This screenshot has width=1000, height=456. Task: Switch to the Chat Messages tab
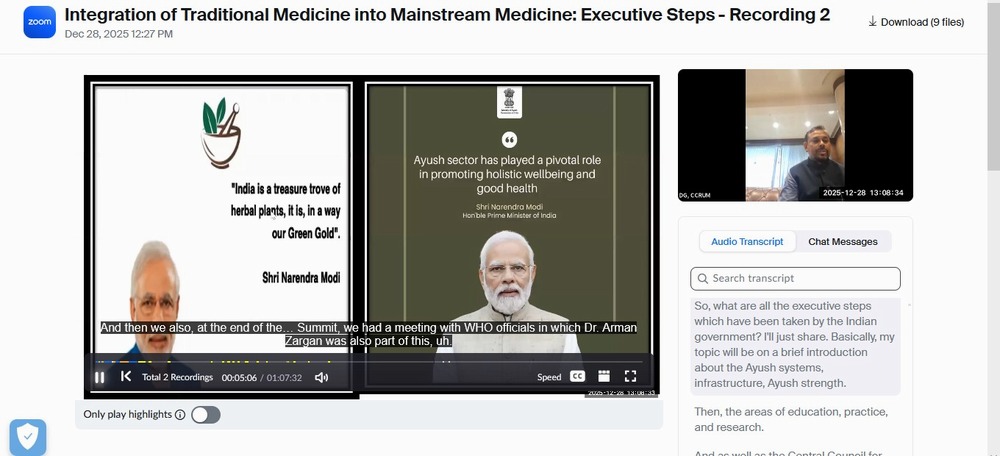pos(842,242)
